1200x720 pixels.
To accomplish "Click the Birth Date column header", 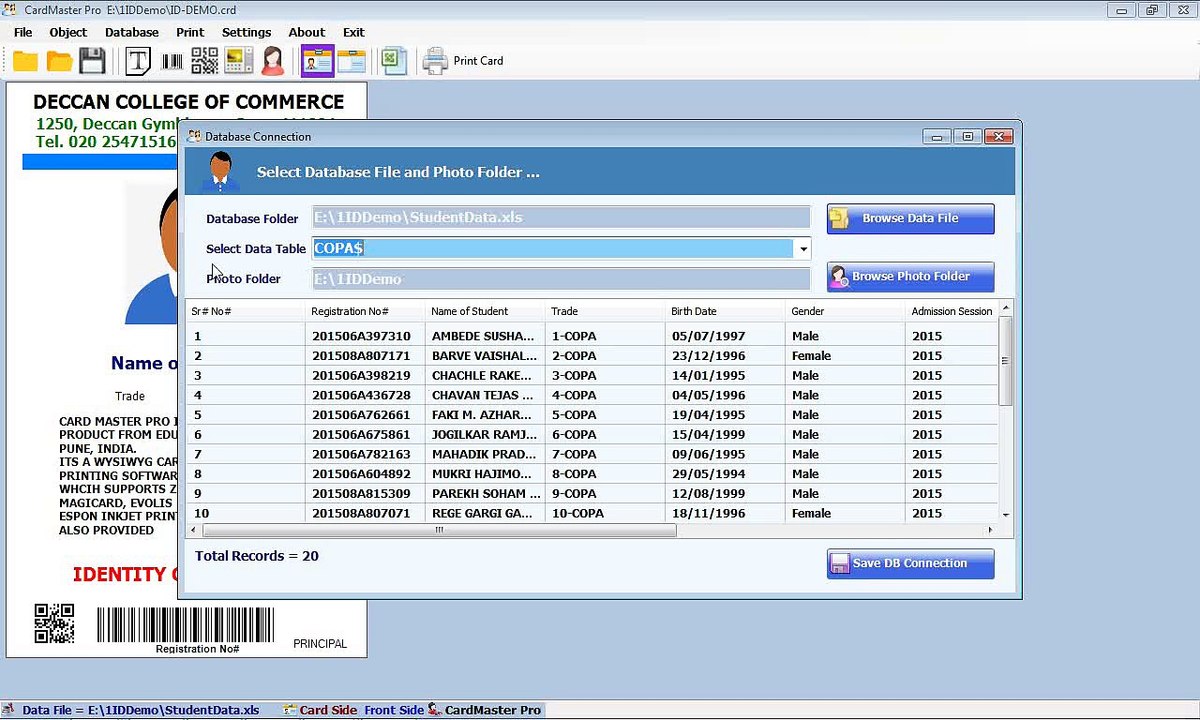I will [x=725, y=311].
